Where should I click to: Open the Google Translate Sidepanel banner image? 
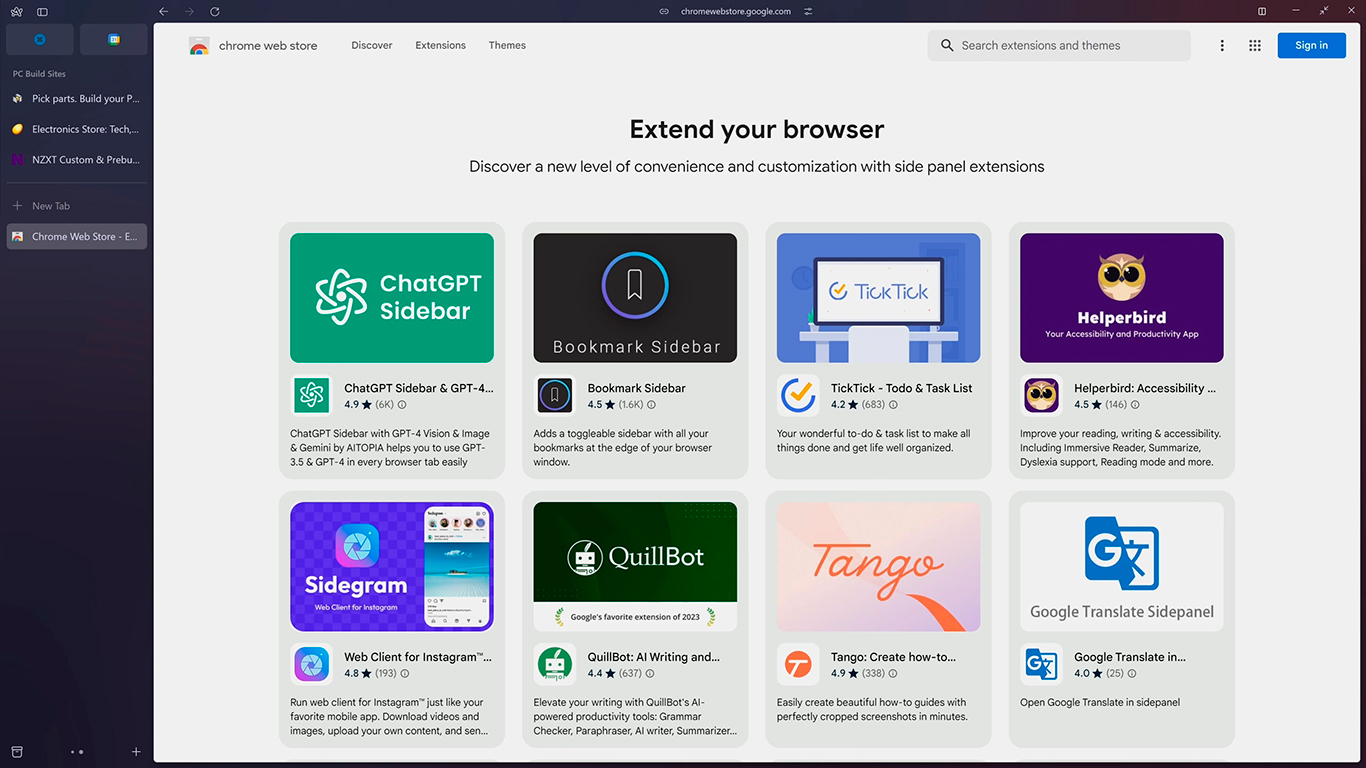click(x=1122, y=567)
